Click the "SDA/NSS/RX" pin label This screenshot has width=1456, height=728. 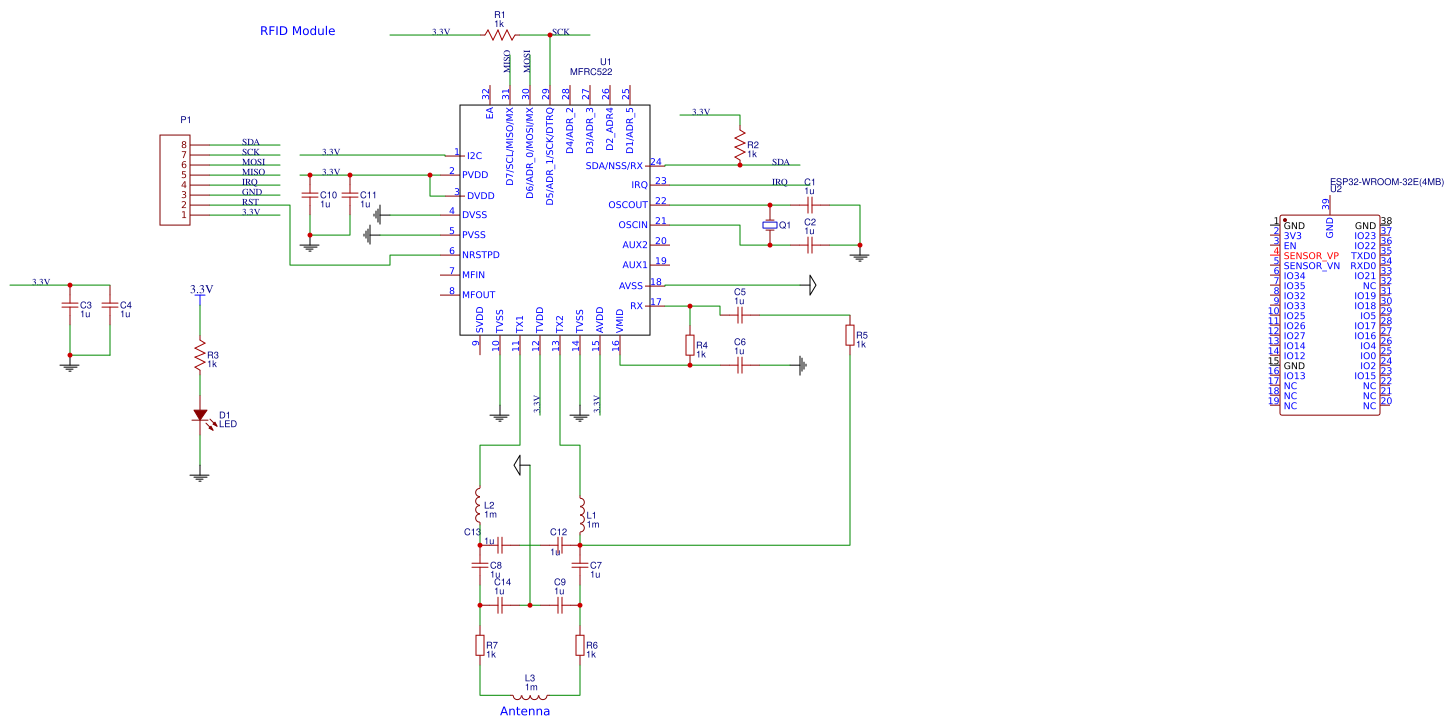coord(614,165)
